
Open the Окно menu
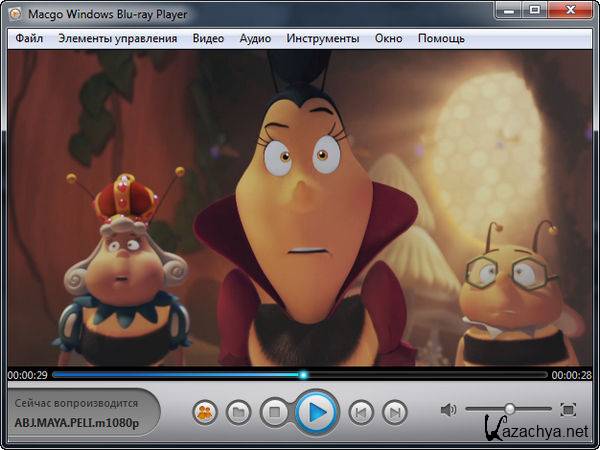(388, 38)
